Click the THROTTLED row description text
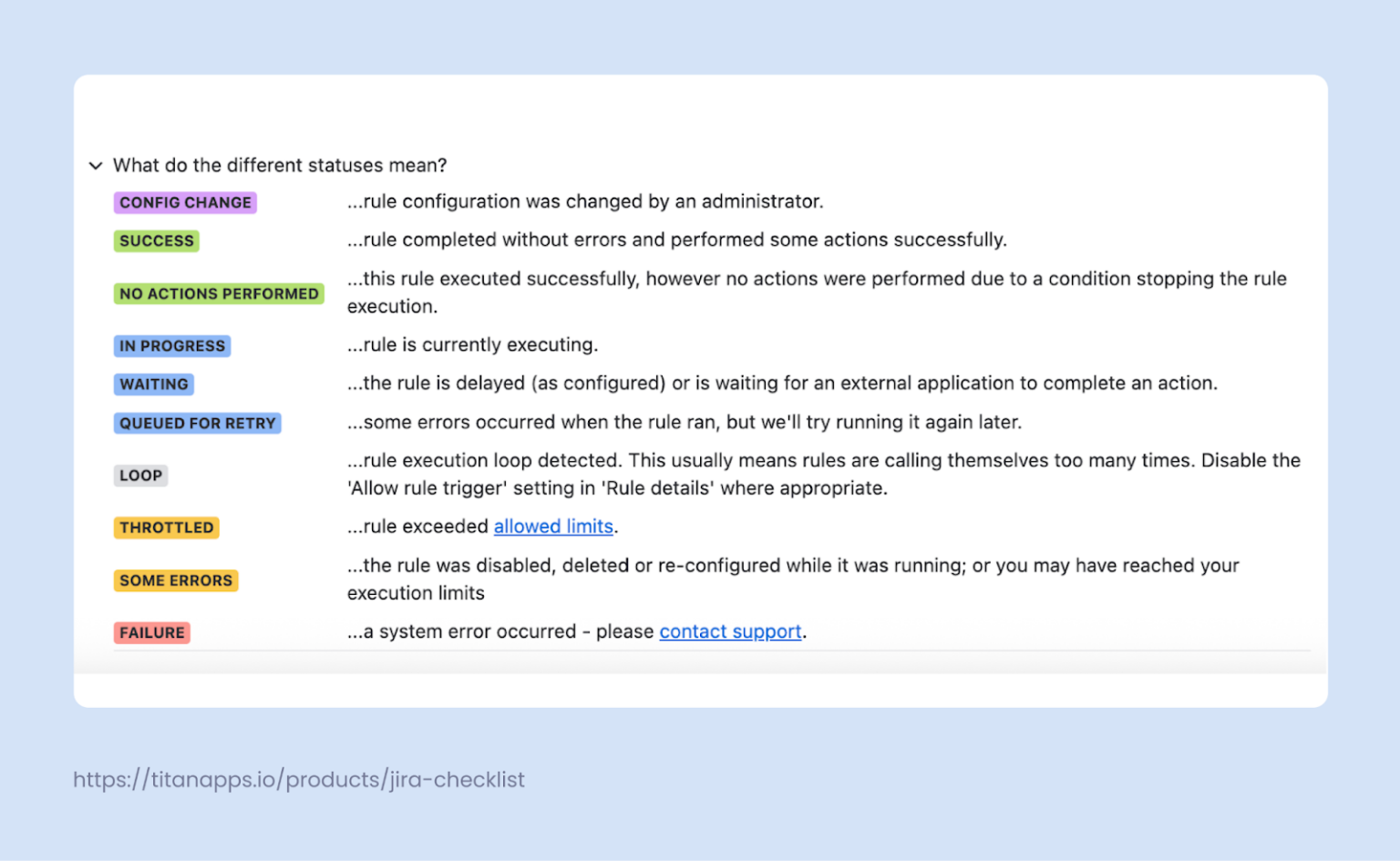 (x=418, y=527)
